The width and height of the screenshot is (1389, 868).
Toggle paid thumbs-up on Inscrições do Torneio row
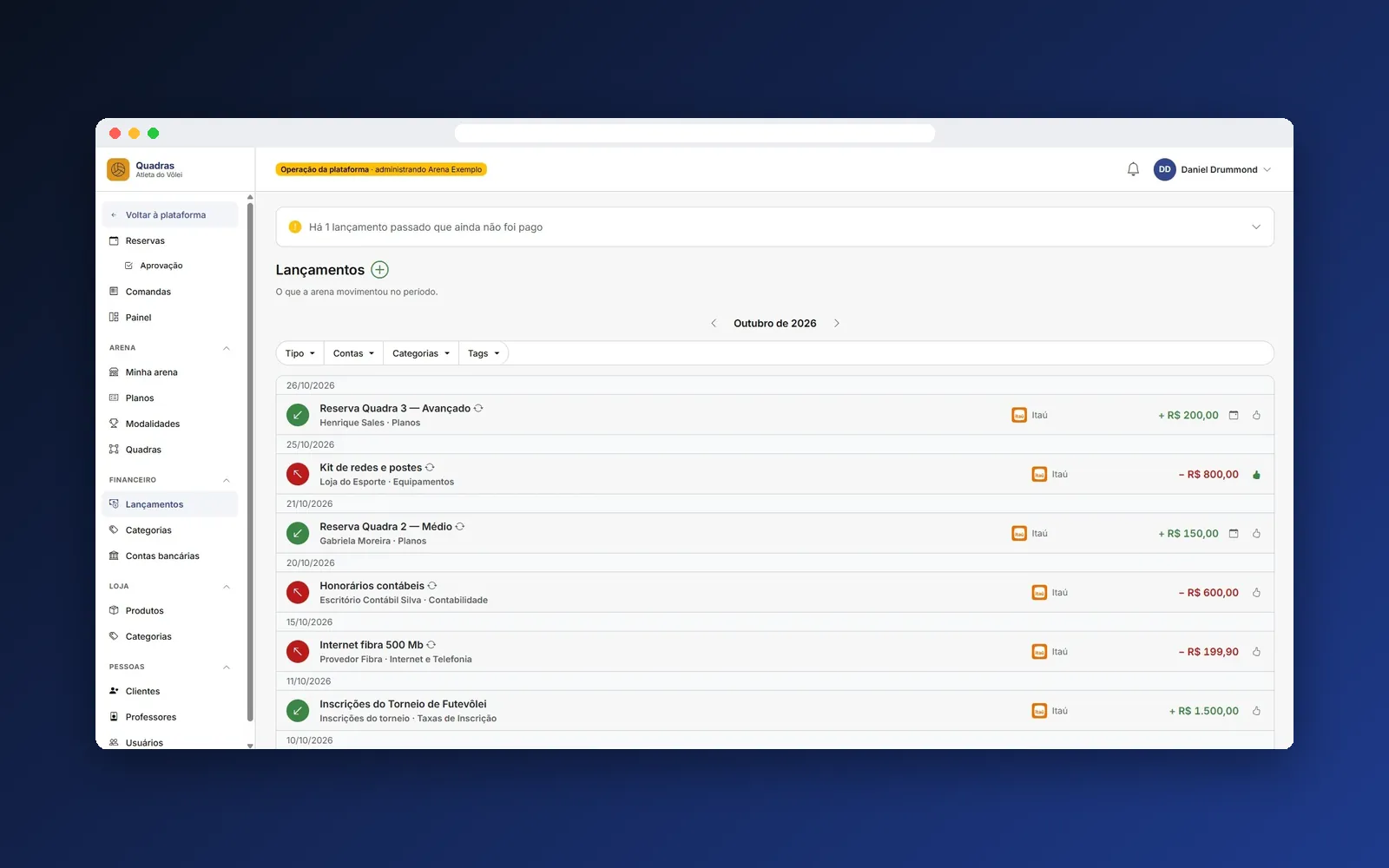coord(1256,711)
